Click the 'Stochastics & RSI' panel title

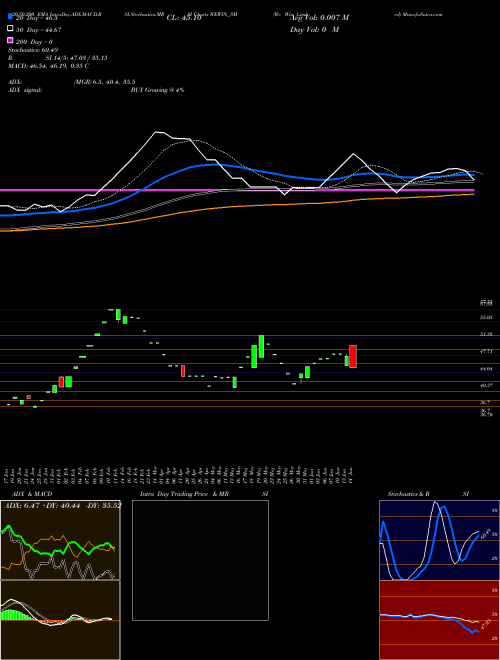[428, 494]
